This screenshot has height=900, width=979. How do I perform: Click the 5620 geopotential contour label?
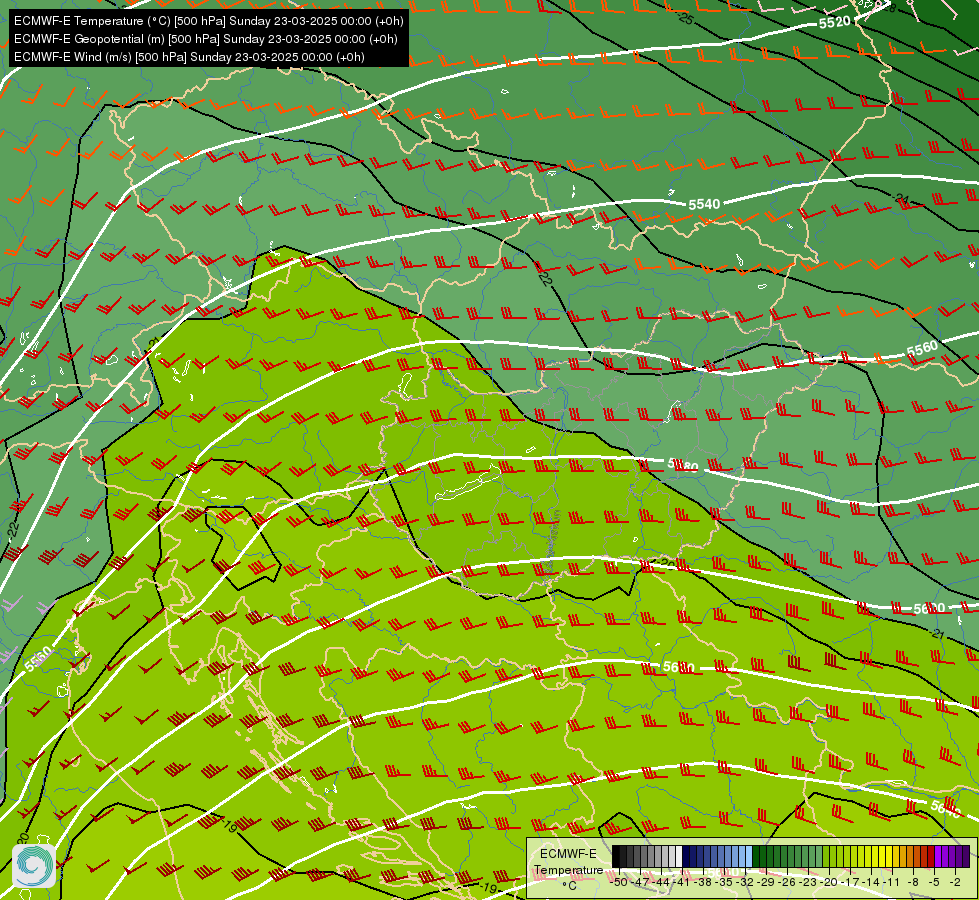tap(679, 667)
